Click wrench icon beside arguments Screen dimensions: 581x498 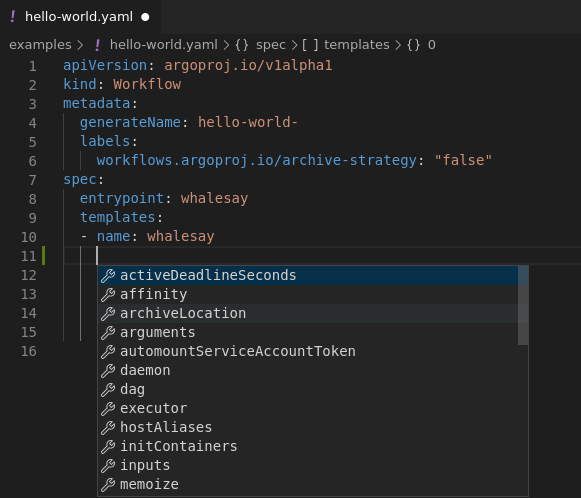[x=108, y=332]
